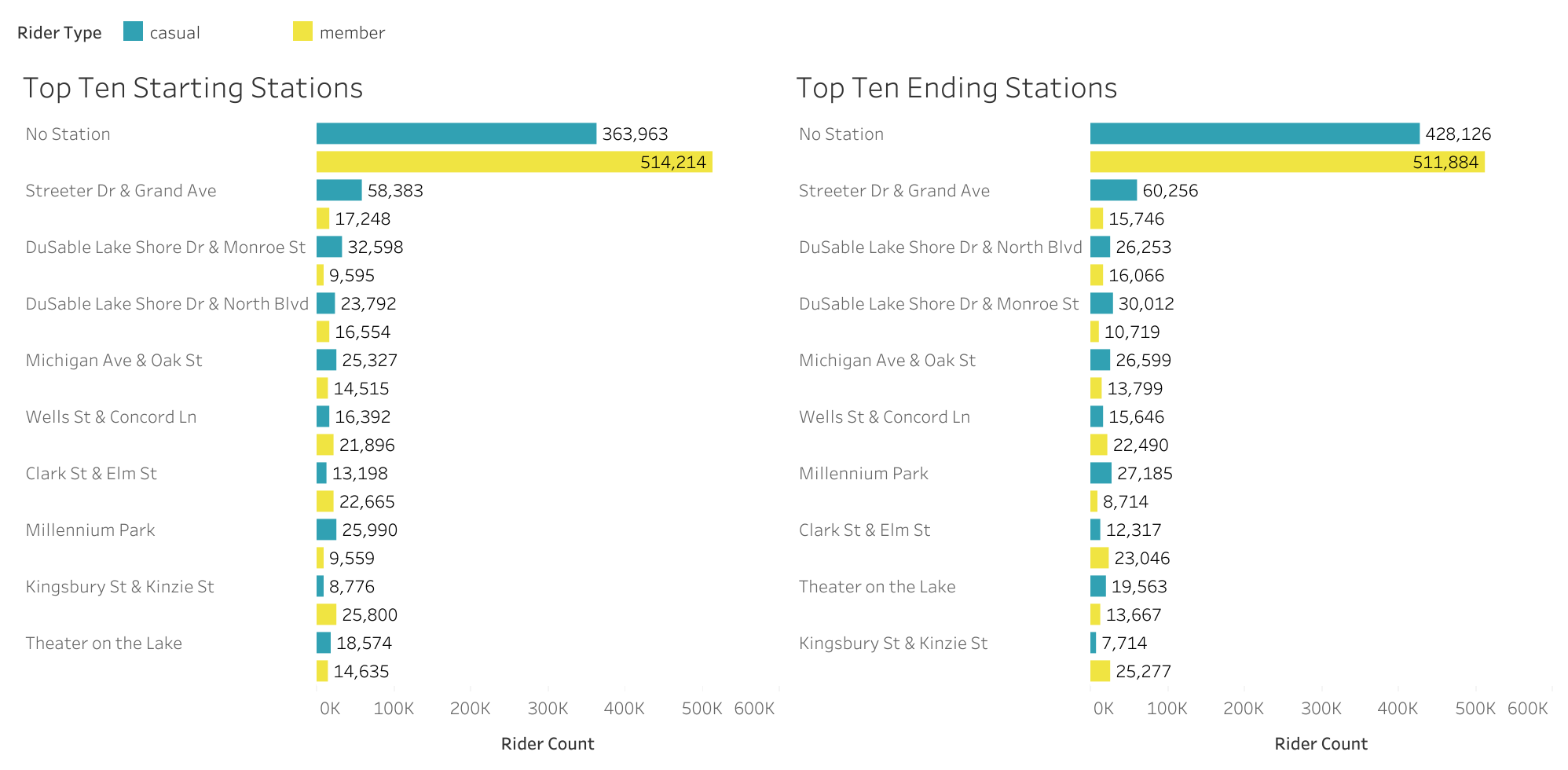Click 'Streeter Dr & Grand Ave' in Starting chart

(121, 191)
